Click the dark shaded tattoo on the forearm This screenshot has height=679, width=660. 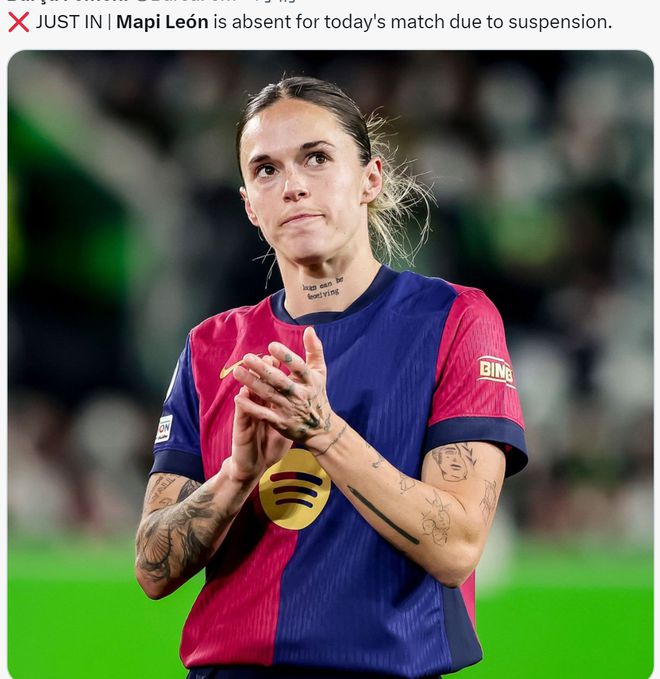[x=180, y=527]
